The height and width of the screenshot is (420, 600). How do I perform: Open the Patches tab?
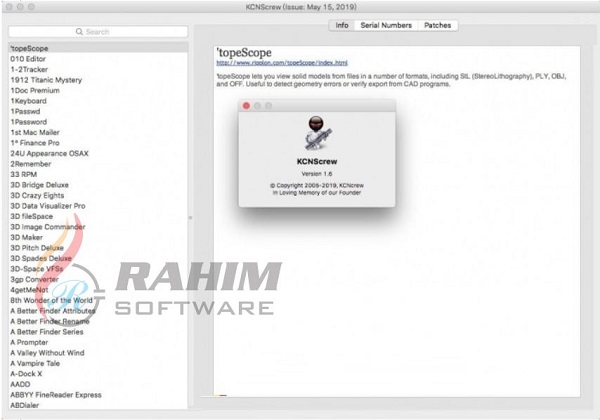point(437,25)
